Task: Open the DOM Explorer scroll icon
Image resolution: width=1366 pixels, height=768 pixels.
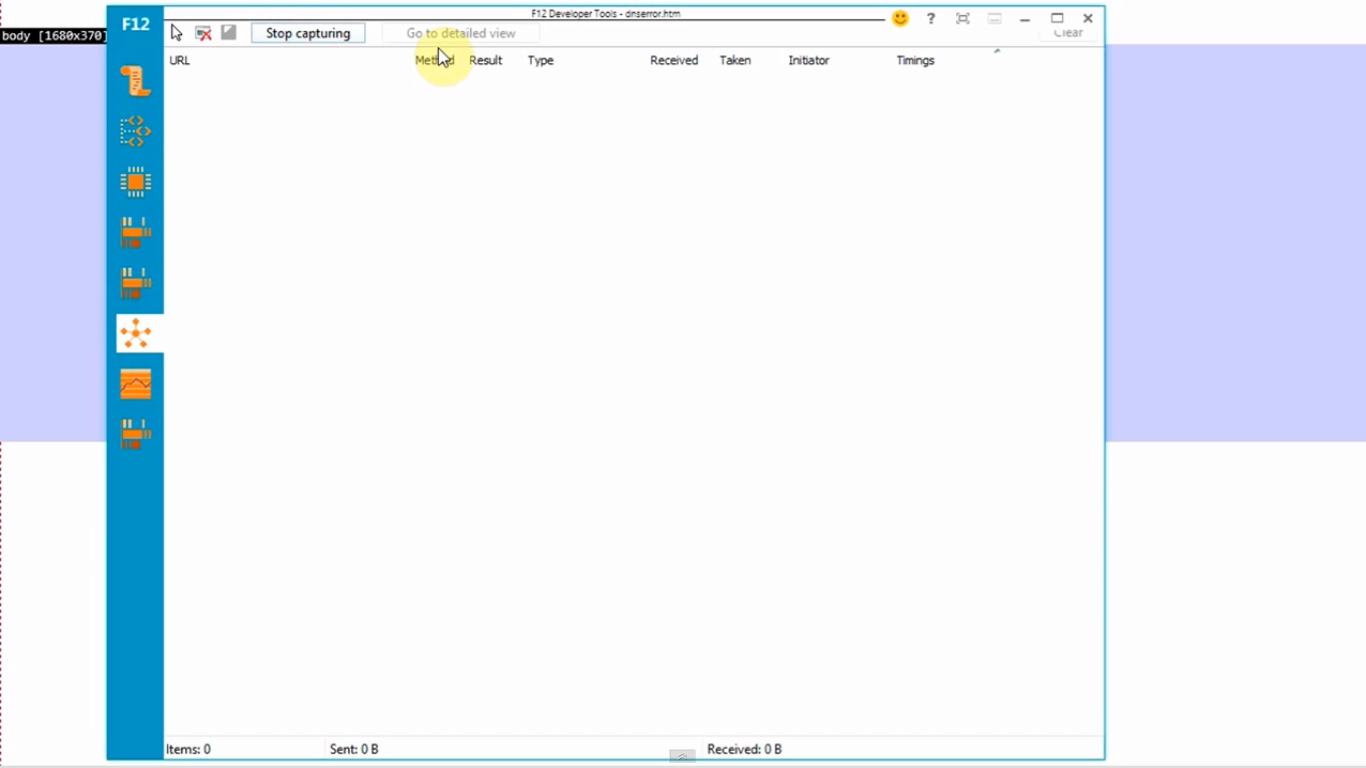Action: [x=135, y=81]
